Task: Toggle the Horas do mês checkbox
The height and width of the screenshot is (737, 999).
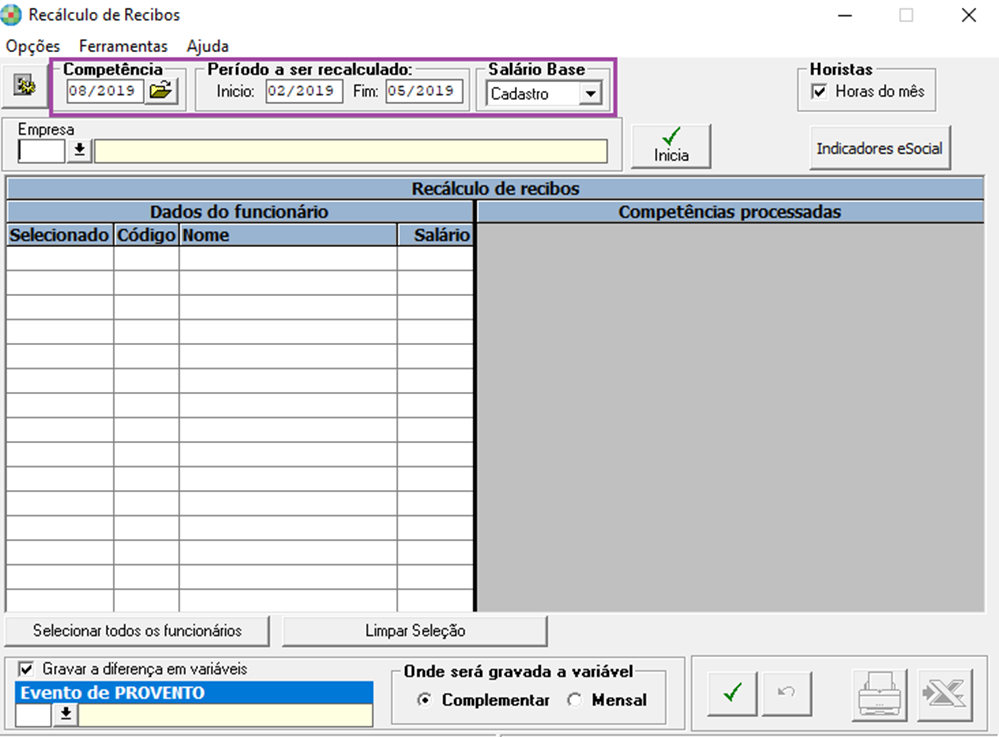Action: click(x=820, y=92)
